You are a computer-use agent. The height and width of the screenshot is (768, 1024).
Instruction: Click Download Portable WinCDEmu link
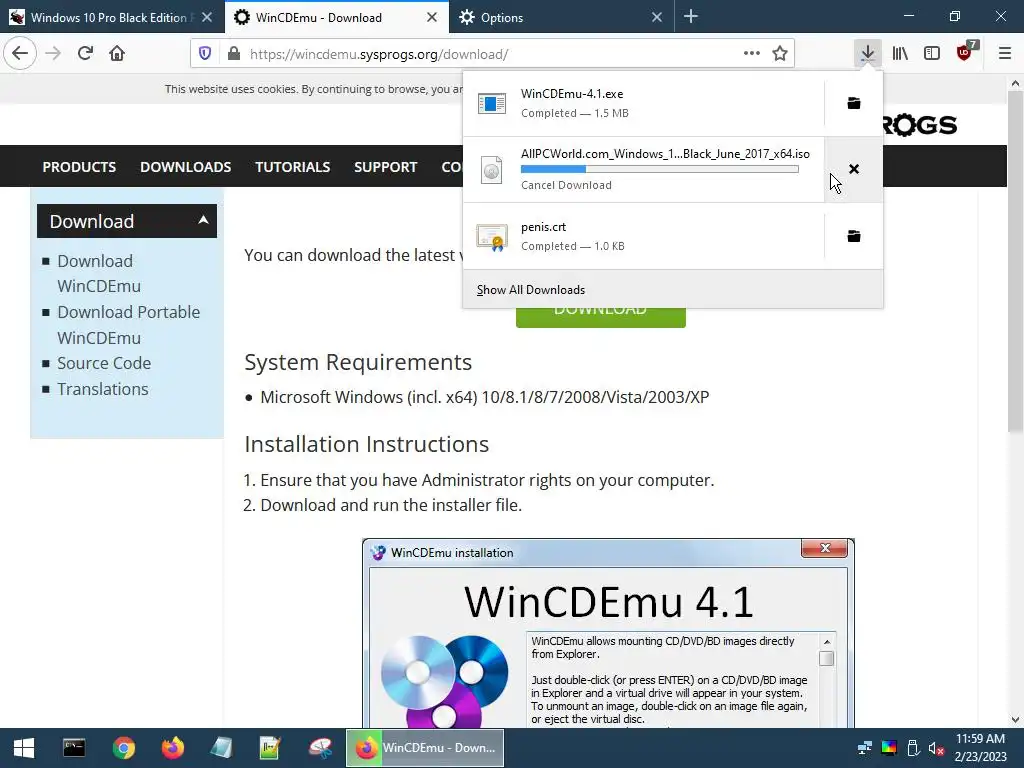point(129,325)
